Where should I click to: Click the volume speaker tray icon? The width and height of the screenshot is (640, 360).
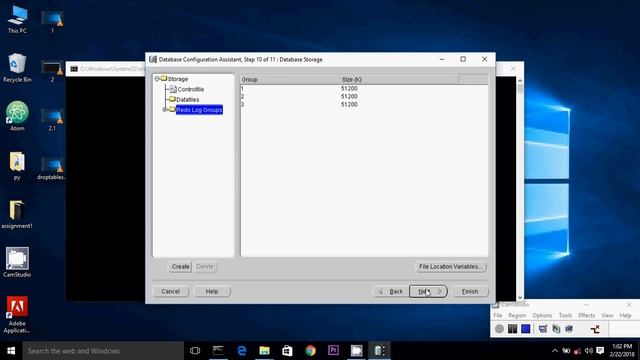point(588,351)
